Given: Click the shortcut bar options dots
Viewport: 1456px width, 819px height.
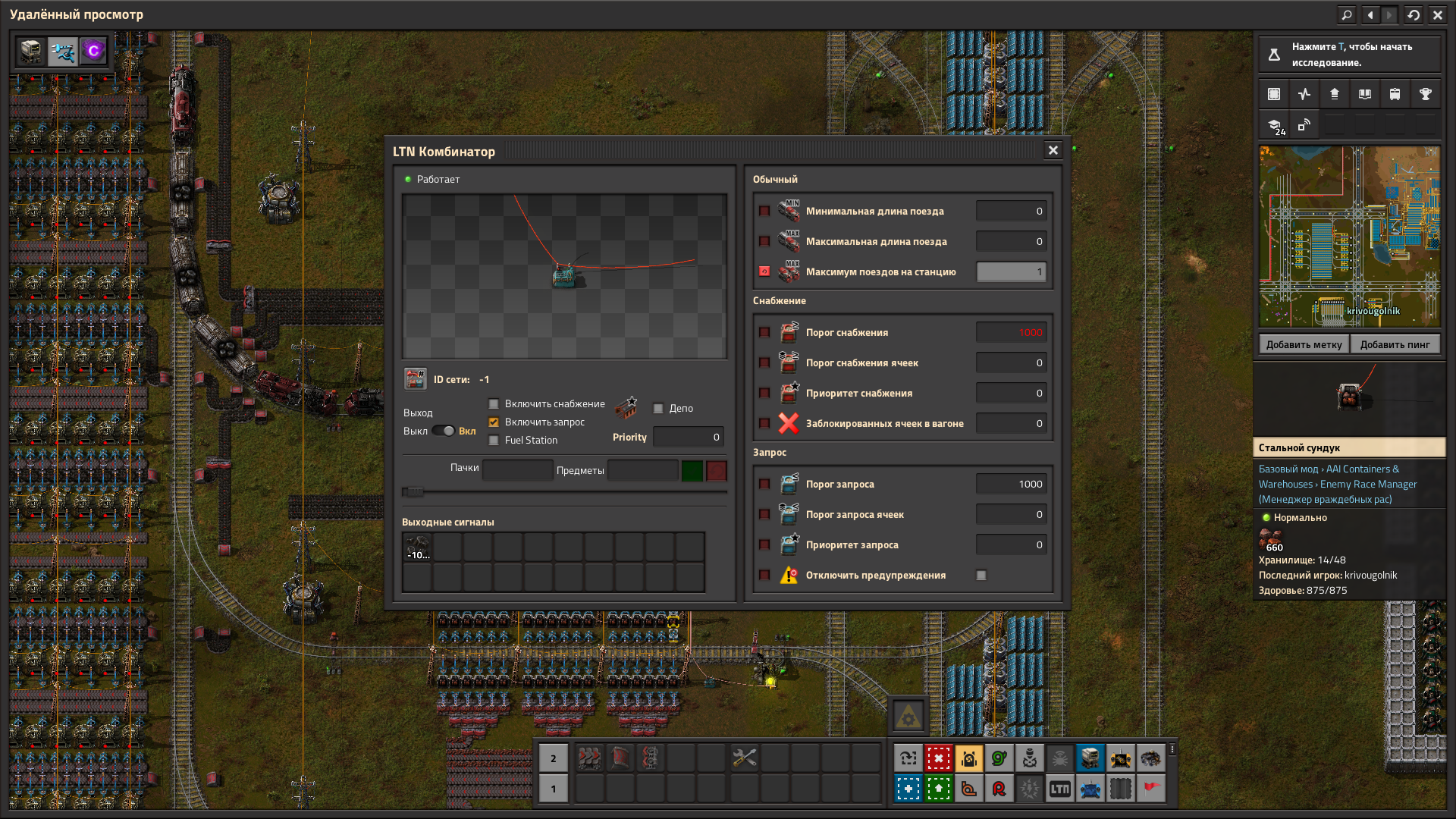Looking at the screenshot, I should pos(1172,750).
